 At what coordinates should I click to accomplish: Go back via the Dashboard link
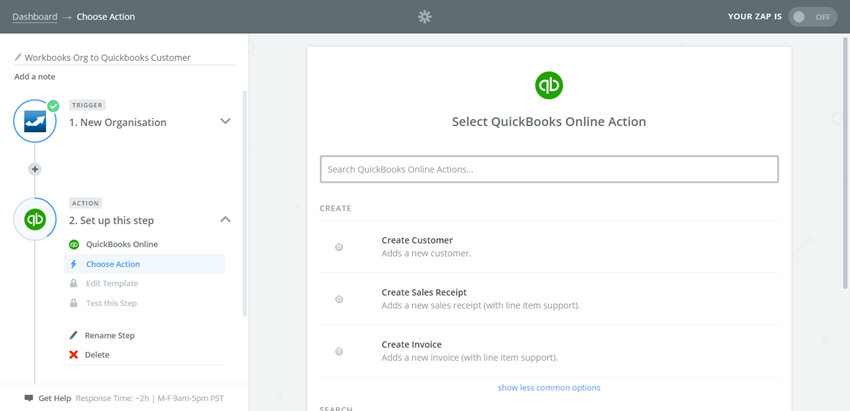pos(35,17)
